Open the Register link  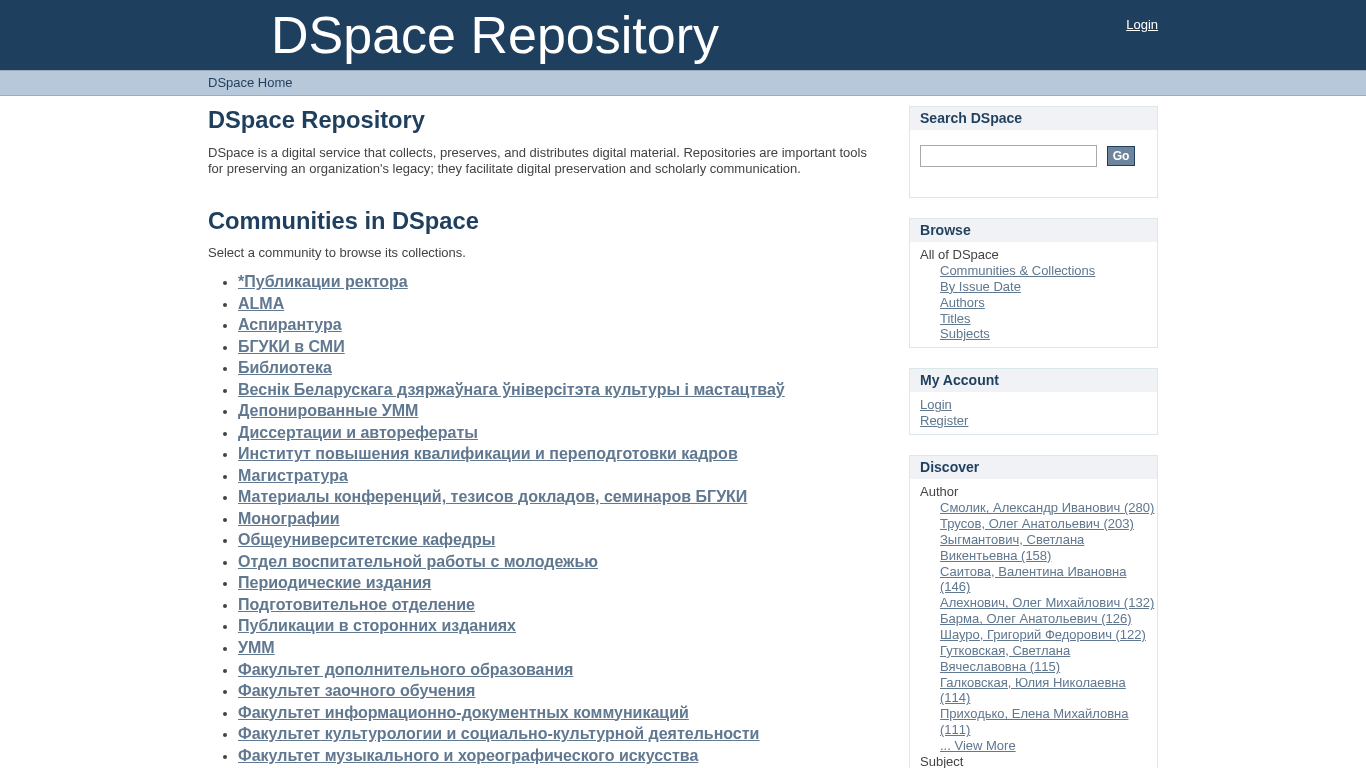[x=944, y=421]
